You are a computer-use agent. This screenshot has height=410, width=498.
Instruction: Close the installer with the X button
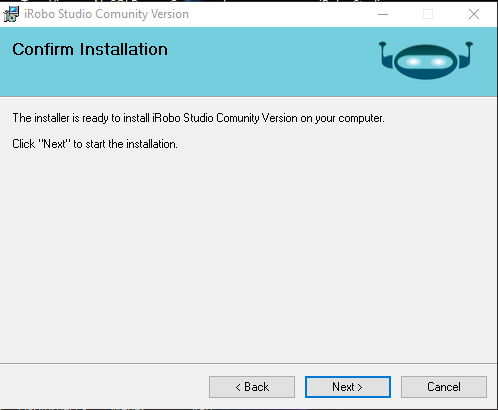click(474, 14)
